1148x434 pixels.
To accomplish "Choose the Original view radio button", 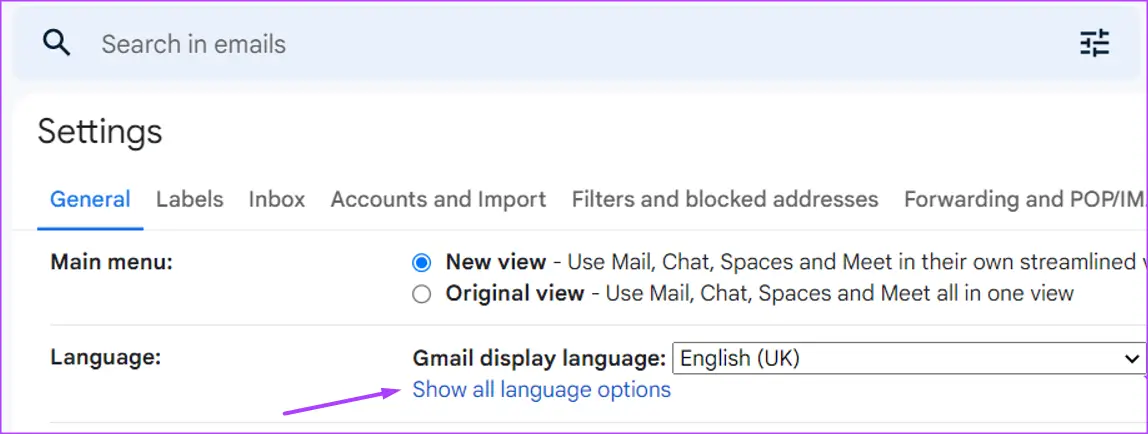I will [422, 294].
